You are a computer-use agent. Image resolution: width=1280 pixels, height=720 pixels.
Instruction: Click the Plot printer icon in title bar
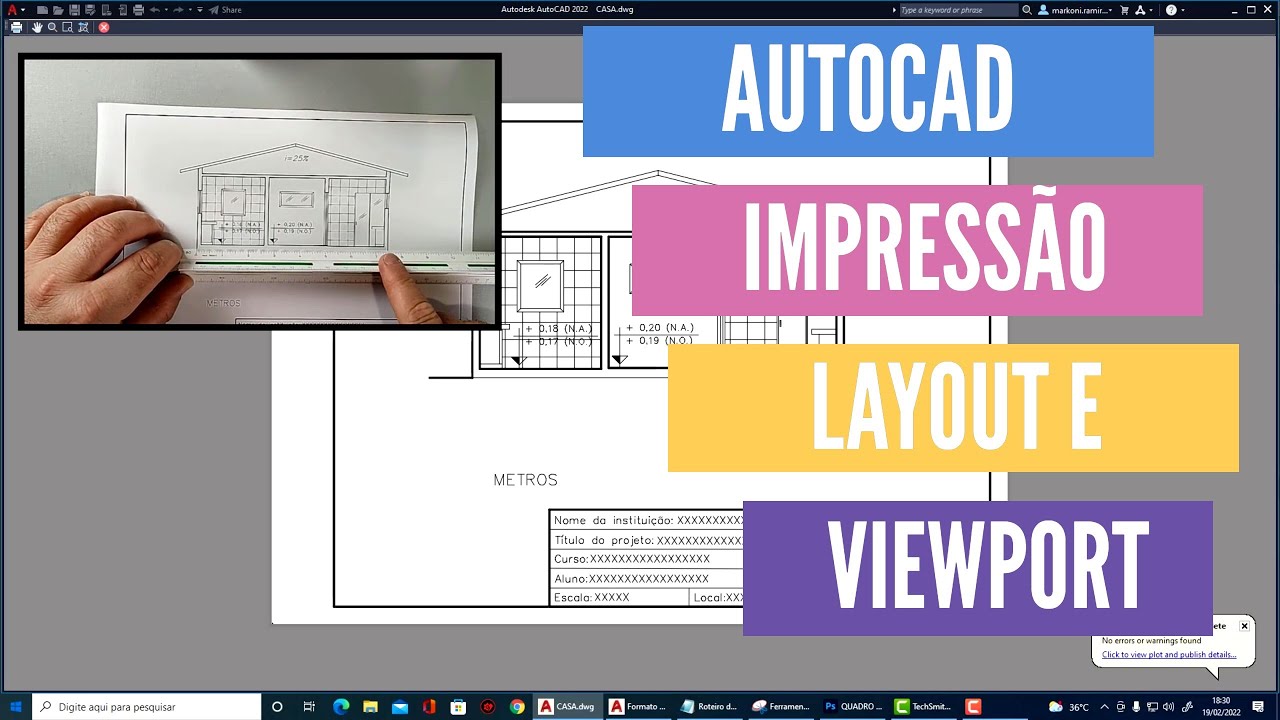click(x=138, y=10)
